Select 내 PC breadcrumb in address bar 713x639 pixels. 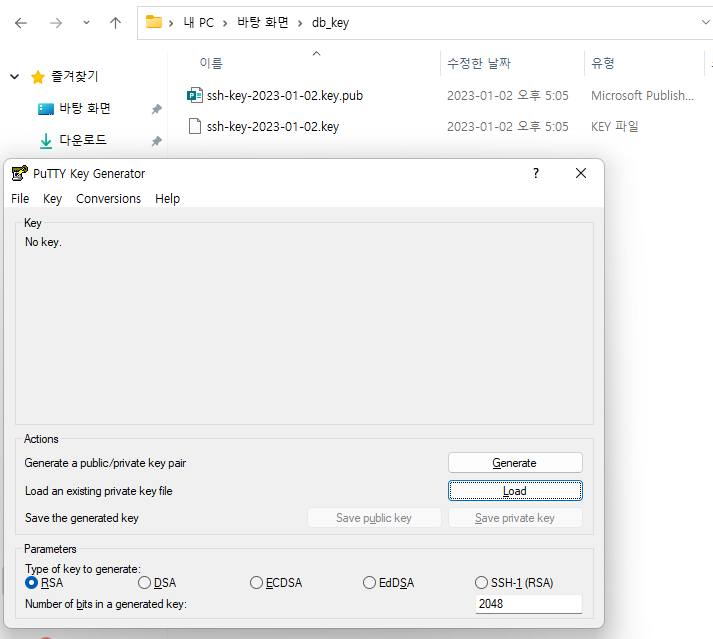click(199, 23)
